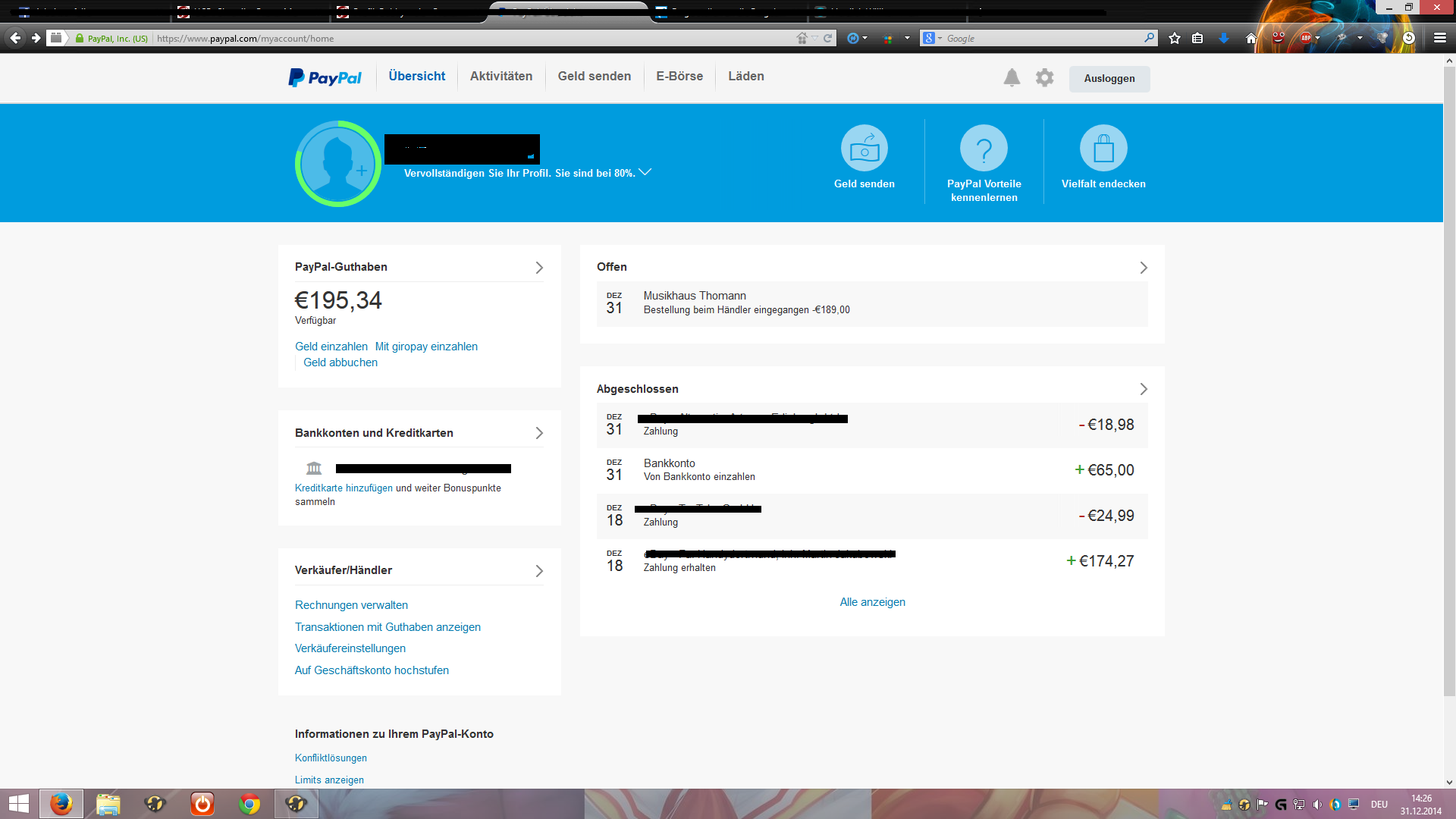Screen dimensions: 1456x819
Task: Open the PayPal logo home link
Action: (x=325, y=77)
